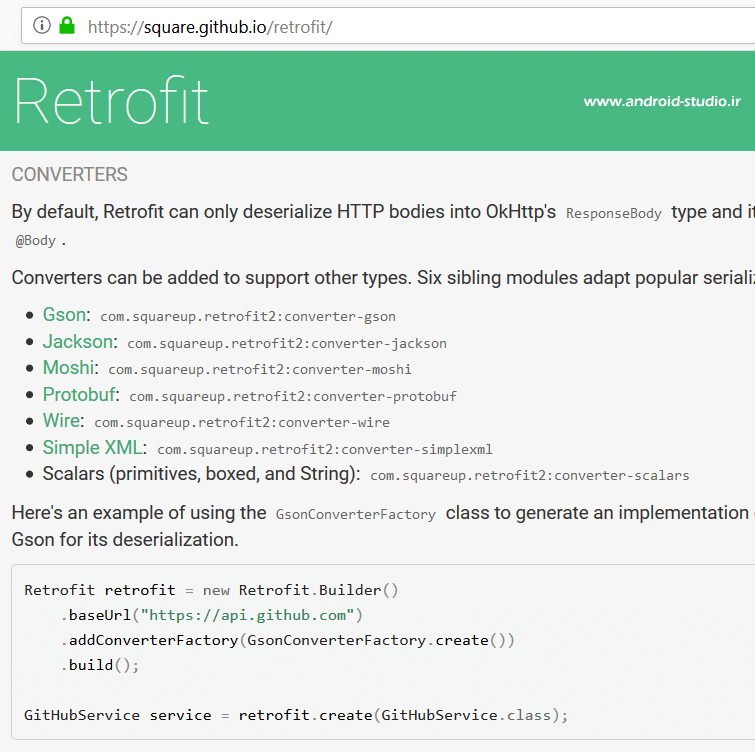Viewport: 755px width, 752px height.
Task: Click com.squareup.retrofit2:converter-wire text
Action: [x=242, y=423]
